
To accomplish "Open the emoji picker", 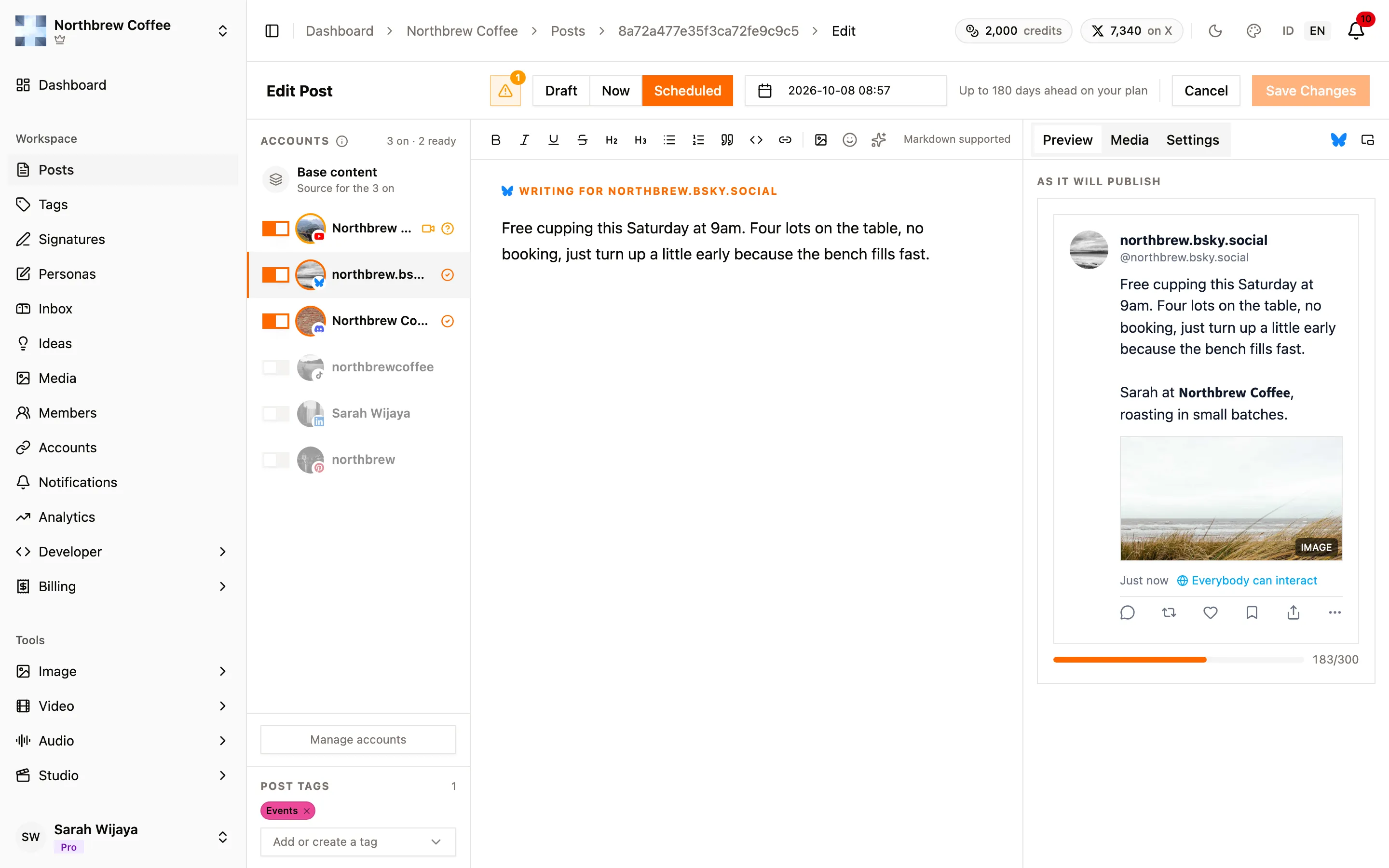I will click(x=849, y=139).
